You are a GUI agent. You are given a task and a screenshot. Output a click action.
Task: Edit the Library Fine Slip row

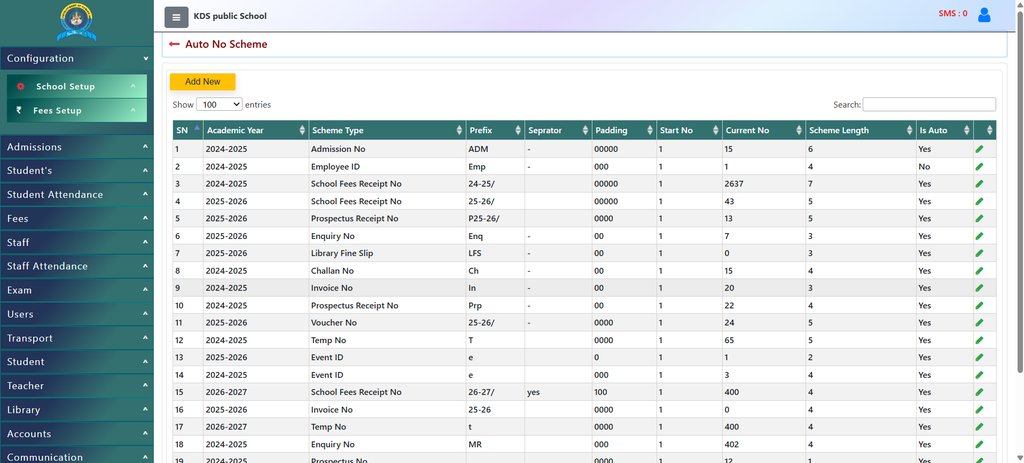pyautogui.click(x=979, y=253)
